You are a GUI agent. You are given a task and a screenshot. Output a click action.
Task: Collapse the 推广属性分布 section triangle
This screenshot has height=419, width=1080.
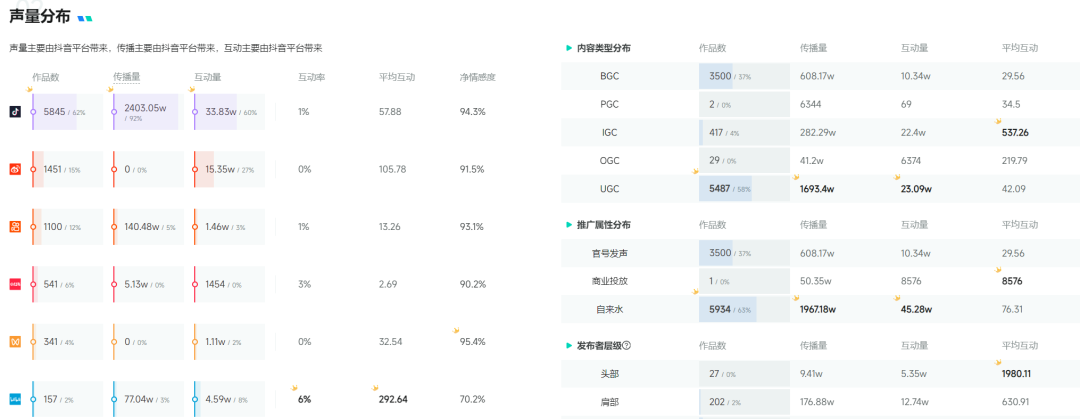coord(569,225)
